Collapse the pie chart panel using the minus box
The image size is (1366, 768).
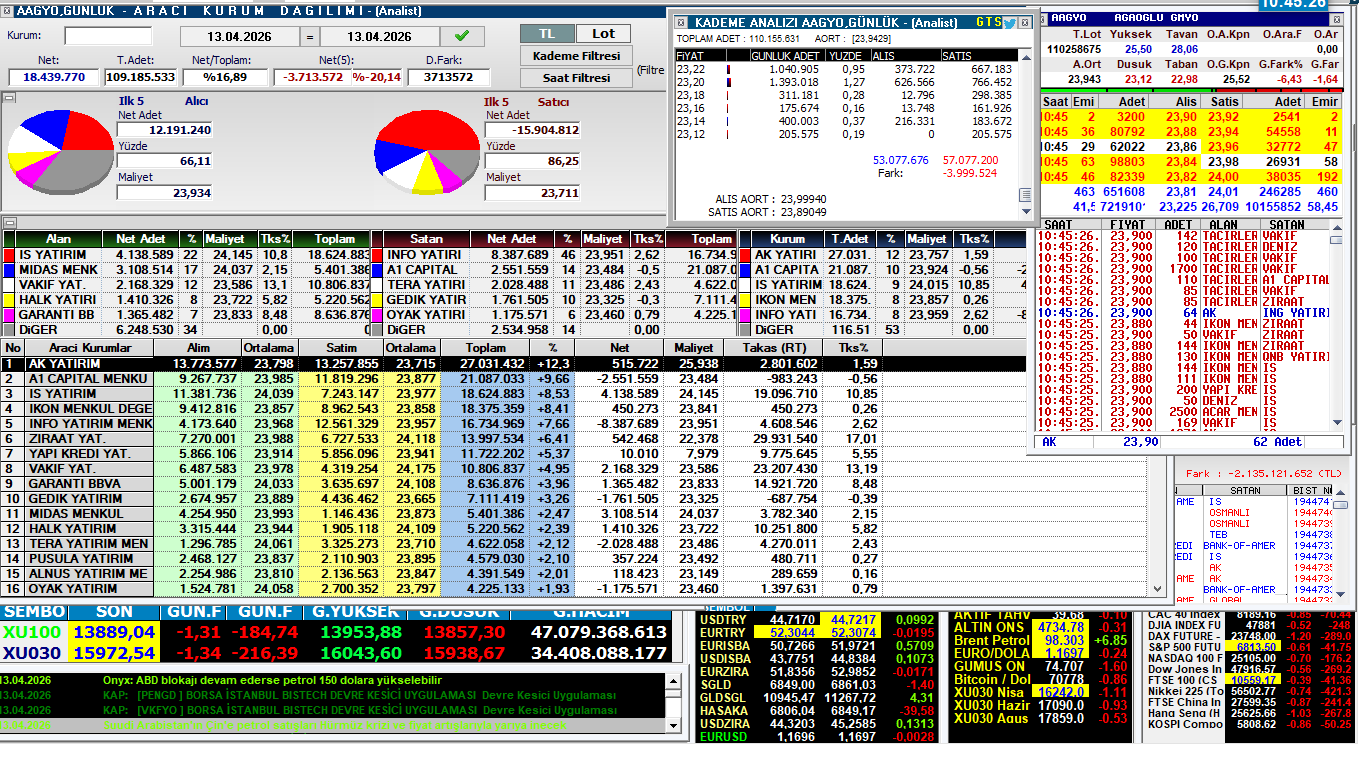[x=8, y=98]
